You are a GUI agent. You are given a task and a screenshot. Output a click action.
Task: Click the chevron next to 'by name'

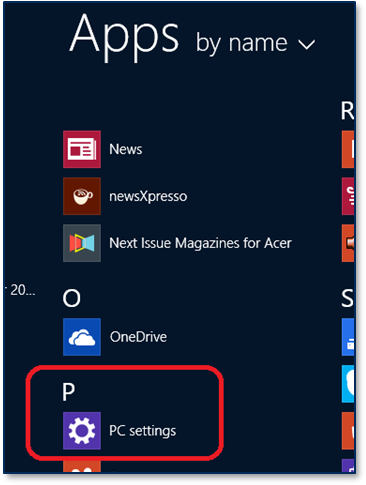[306, 45]
